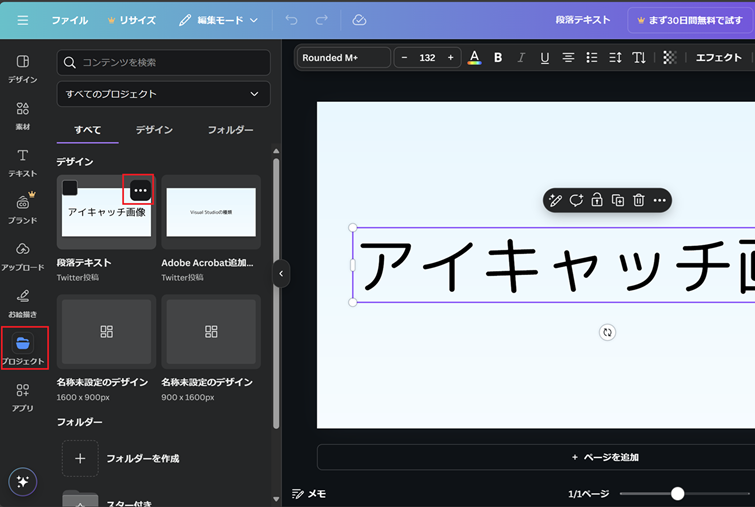Image resolution: width=755 pixels, height=507 pixels.
Task: Tick the checkbox on アイキャッチ画像 thumbnail
Action: [70, 188]
